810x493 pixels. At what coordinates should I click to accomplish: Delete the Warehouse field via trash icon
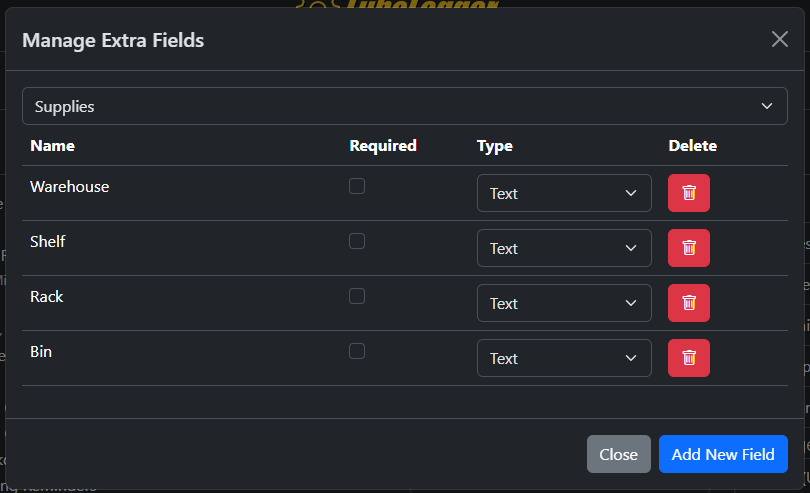pos(688,193)
